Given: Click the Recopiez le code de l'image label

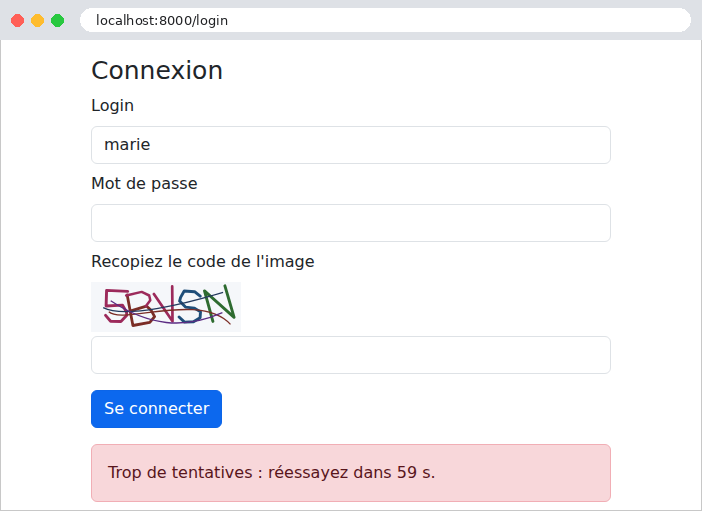Looking at the screenshot, I should (x=203, y=262).
